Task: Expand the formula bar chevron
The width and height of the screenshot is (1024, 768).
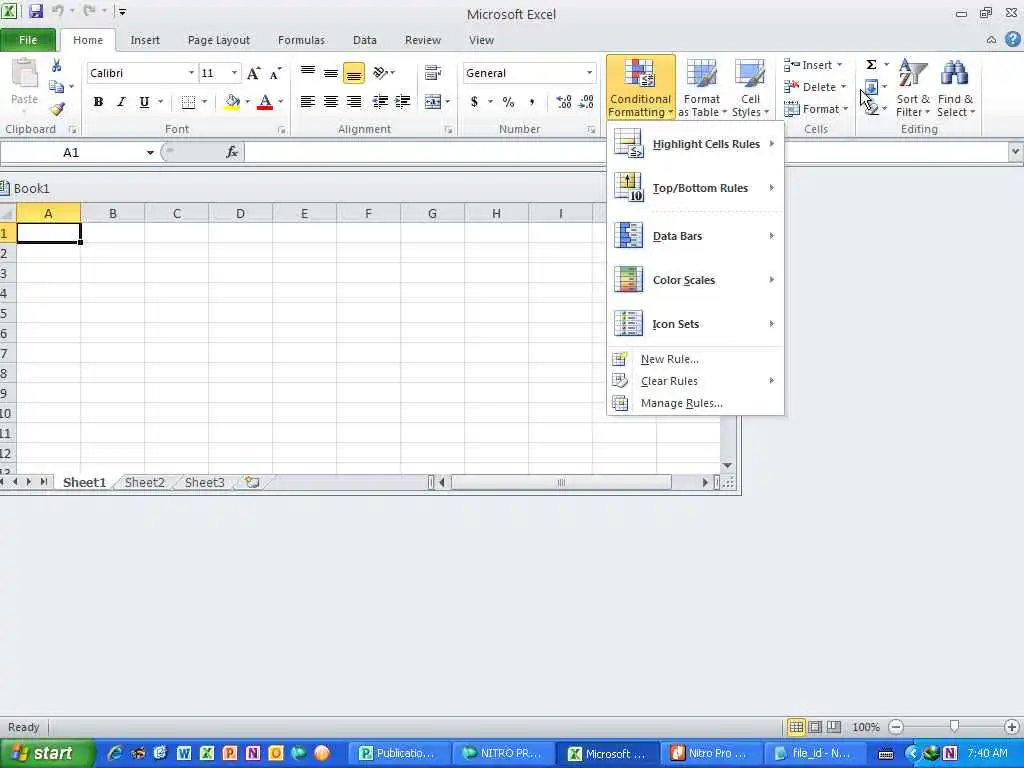Action: click(x=1015, y=152)
